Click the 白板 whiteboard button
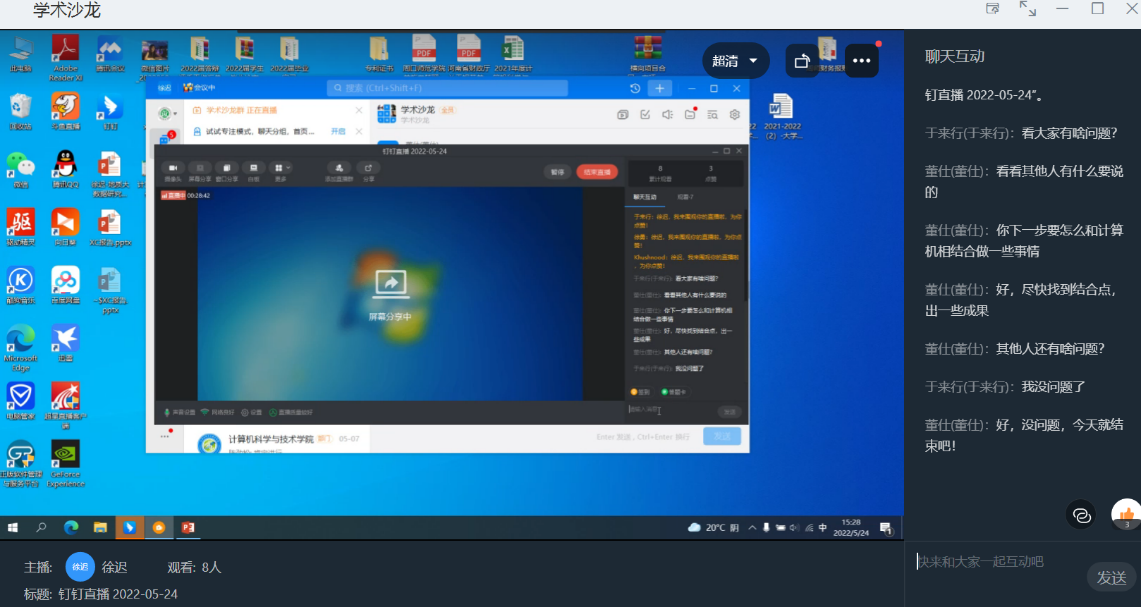This screenshot has width=1141, height=607. click(253, 172)
